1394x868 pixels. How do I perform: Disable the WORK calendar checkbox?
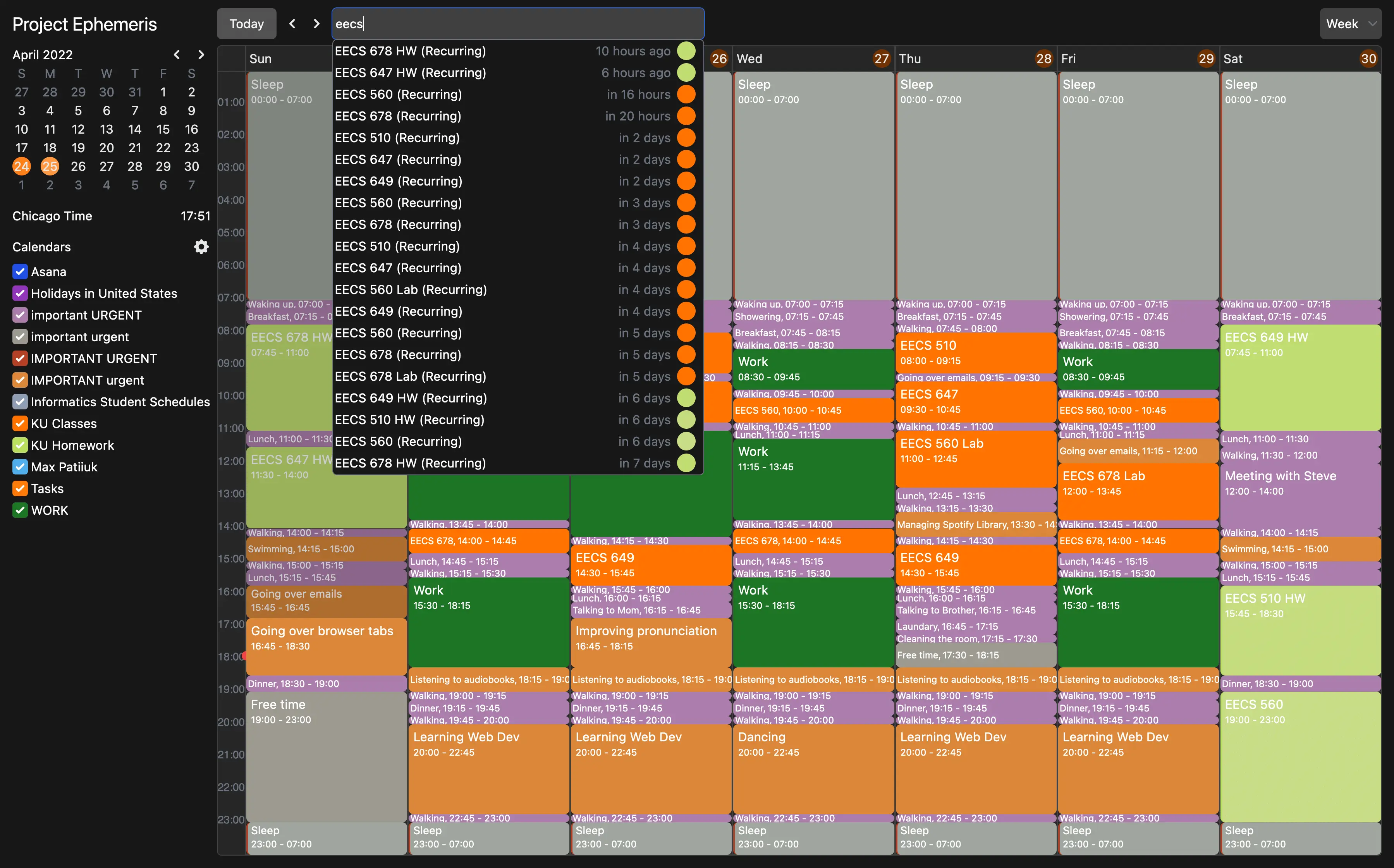pos(20,510)
